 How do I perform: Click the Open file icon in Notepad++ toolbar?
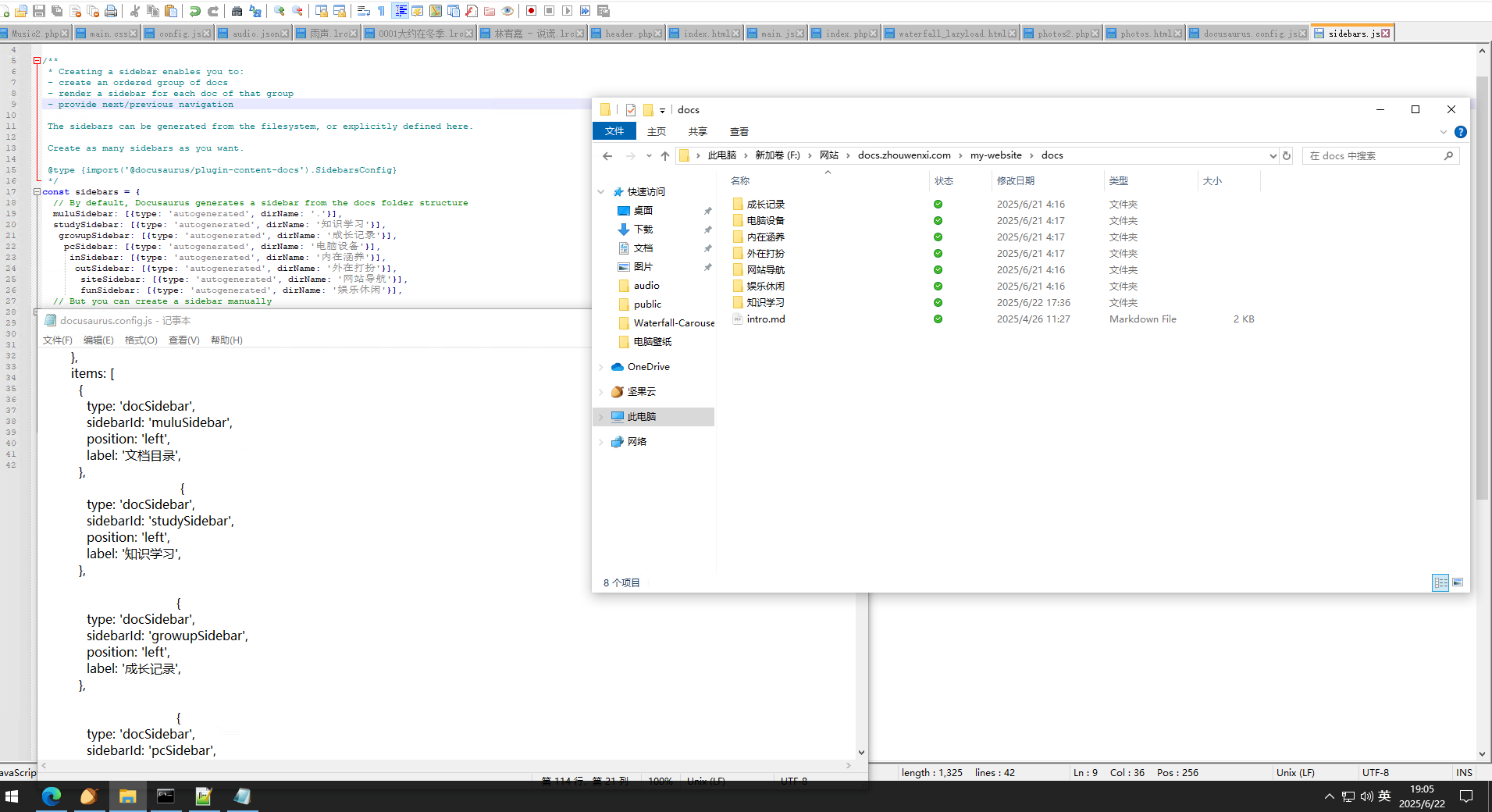click(x=21, y=11)
